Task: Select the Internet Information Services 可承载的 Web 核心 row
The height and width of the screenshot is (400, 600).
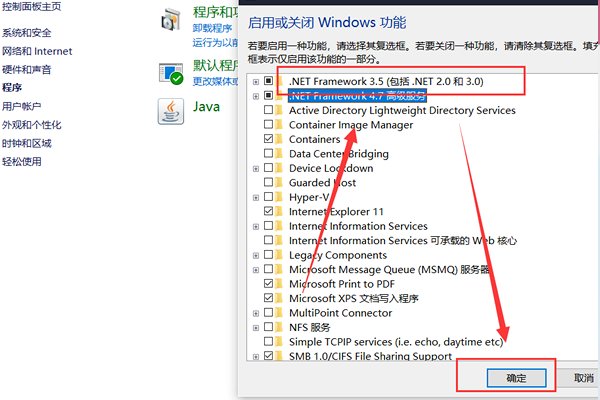Action: click(403, 240)
